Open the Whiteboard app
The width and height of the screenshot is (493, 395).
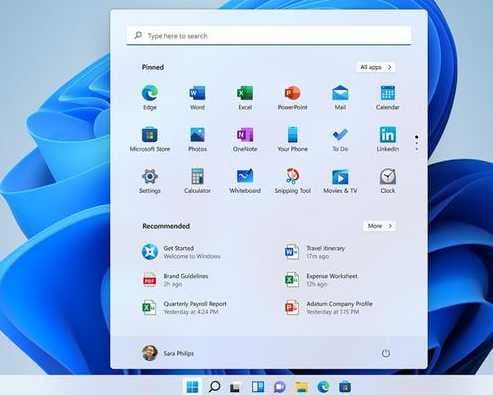tap(245, 181)
